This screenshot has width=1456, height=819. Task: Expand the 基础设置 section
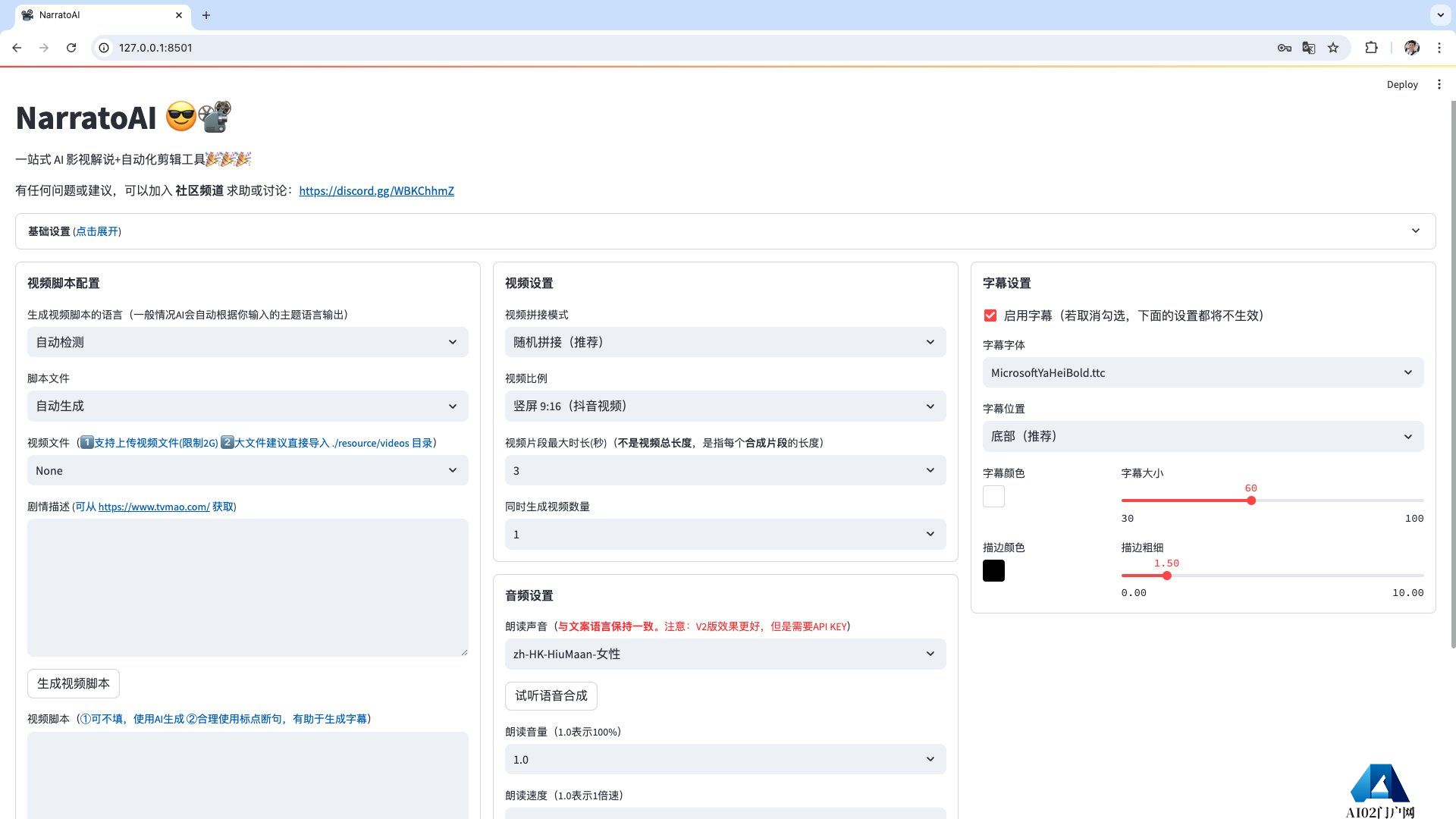click(x=725, y=231)
